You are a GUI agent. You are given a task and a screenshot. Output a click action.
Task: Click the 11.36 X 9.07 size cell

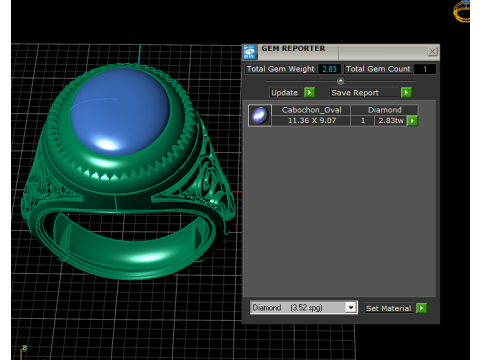tap(312, 120)
